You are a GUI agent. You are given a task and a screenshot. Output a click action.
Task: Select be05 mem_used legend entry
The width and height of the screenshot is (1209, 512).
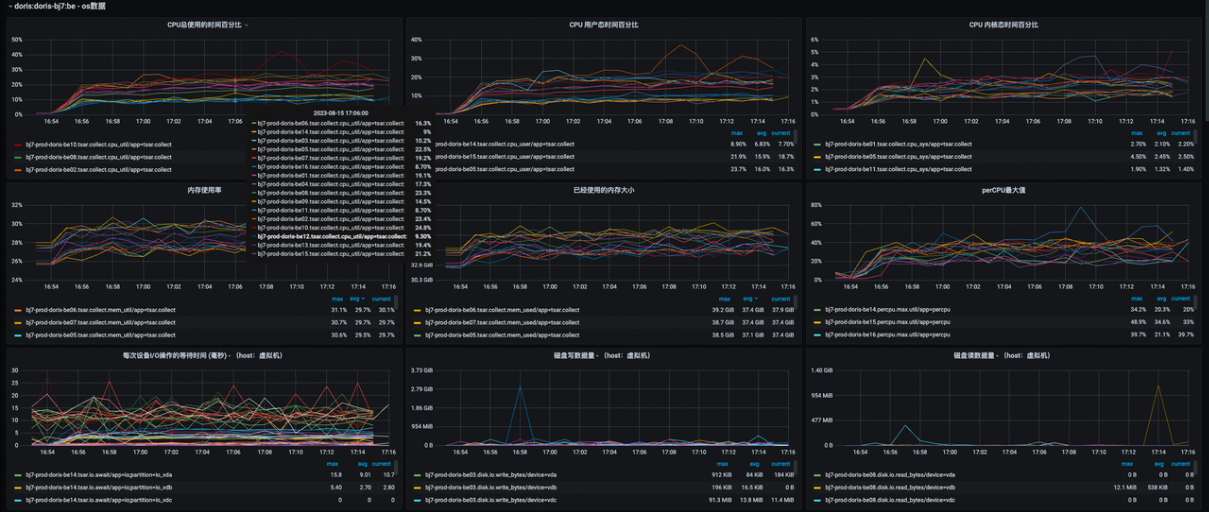click(502, 335)
